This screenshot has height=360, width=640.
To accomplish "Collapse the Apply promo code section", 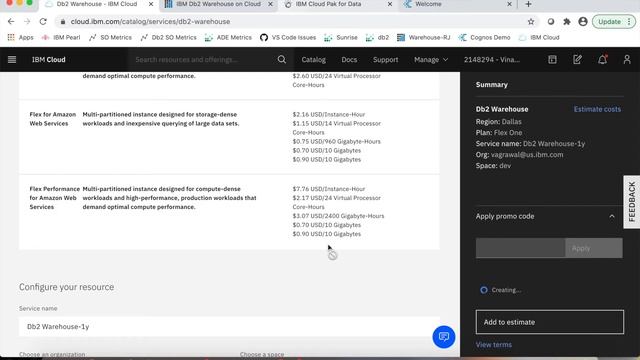I will coord(611,216).
